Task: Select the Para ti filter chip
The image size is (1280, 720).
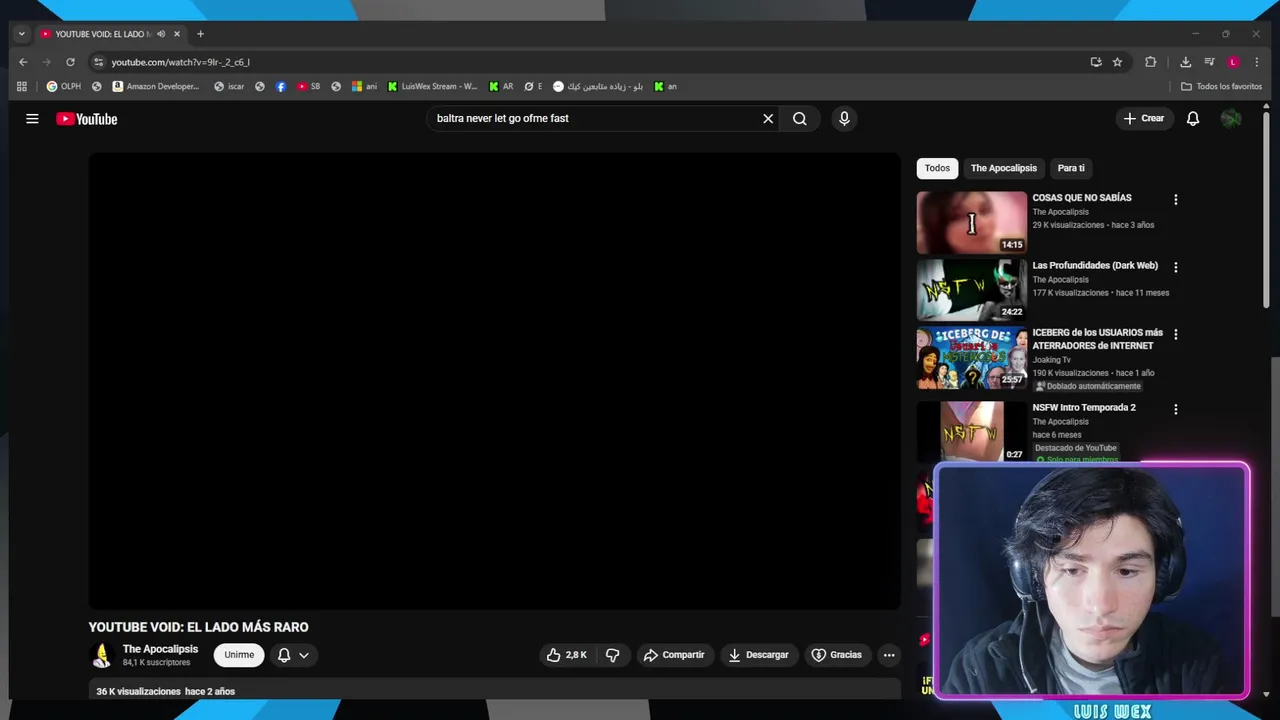Action: point(1071,168)
